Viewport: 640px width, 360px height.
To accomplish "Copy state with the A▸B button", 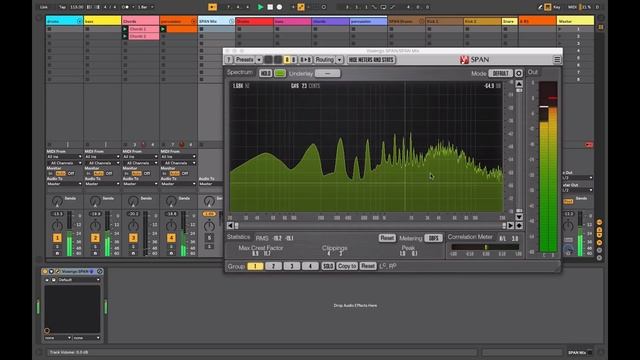I will (x=305, y=60).
